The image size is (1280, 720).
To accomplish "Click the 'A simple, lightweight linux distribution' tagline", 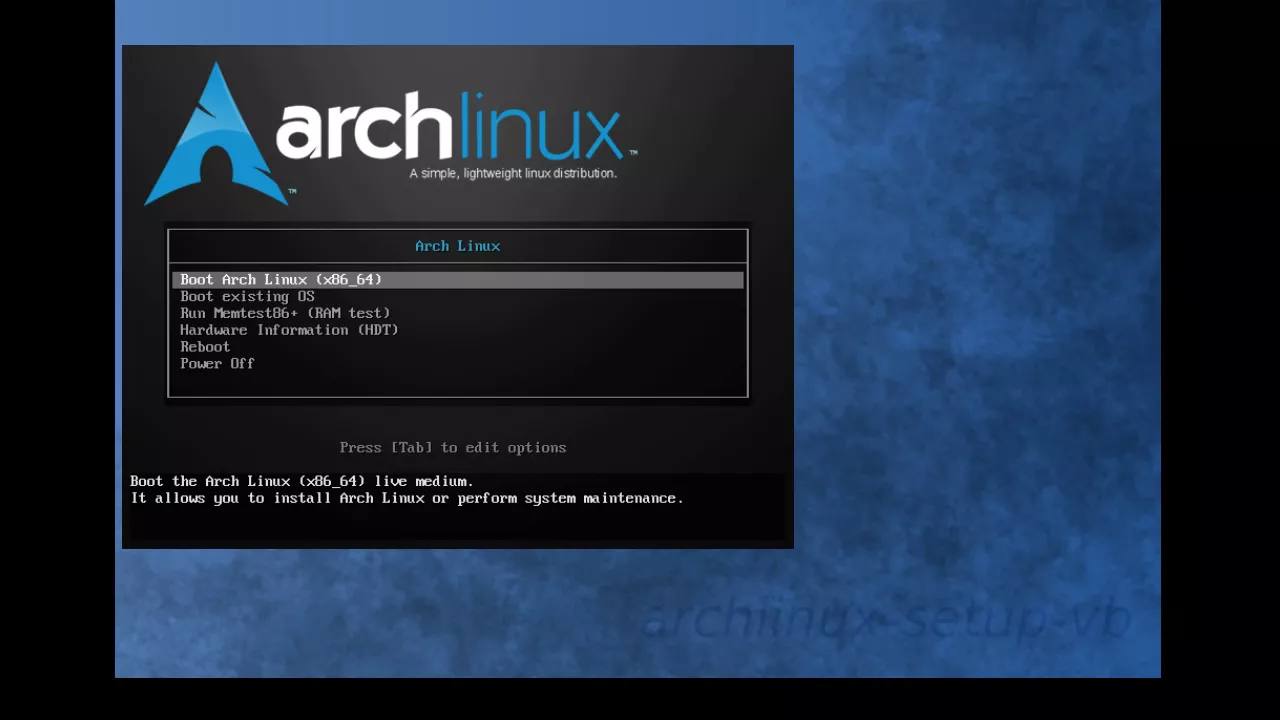I will tap(513, 173).
